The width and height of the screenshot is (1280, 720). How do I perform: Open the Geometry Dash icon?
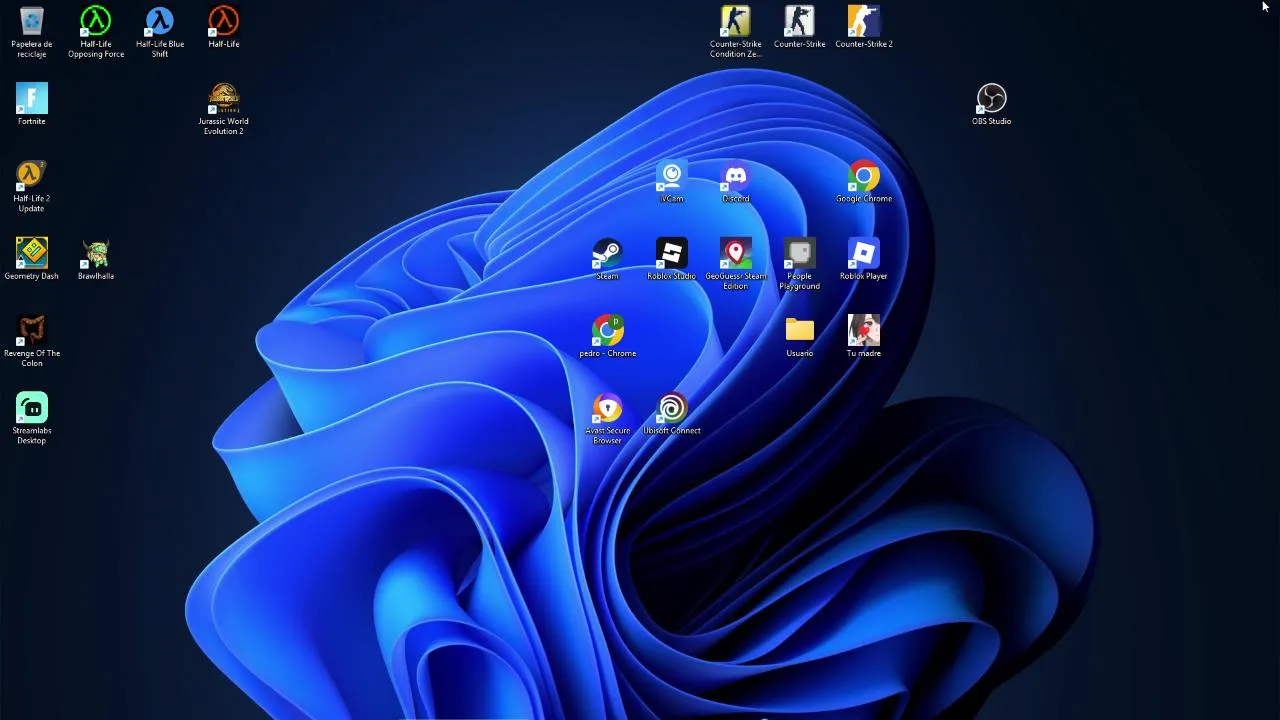[x=32, y=253]
